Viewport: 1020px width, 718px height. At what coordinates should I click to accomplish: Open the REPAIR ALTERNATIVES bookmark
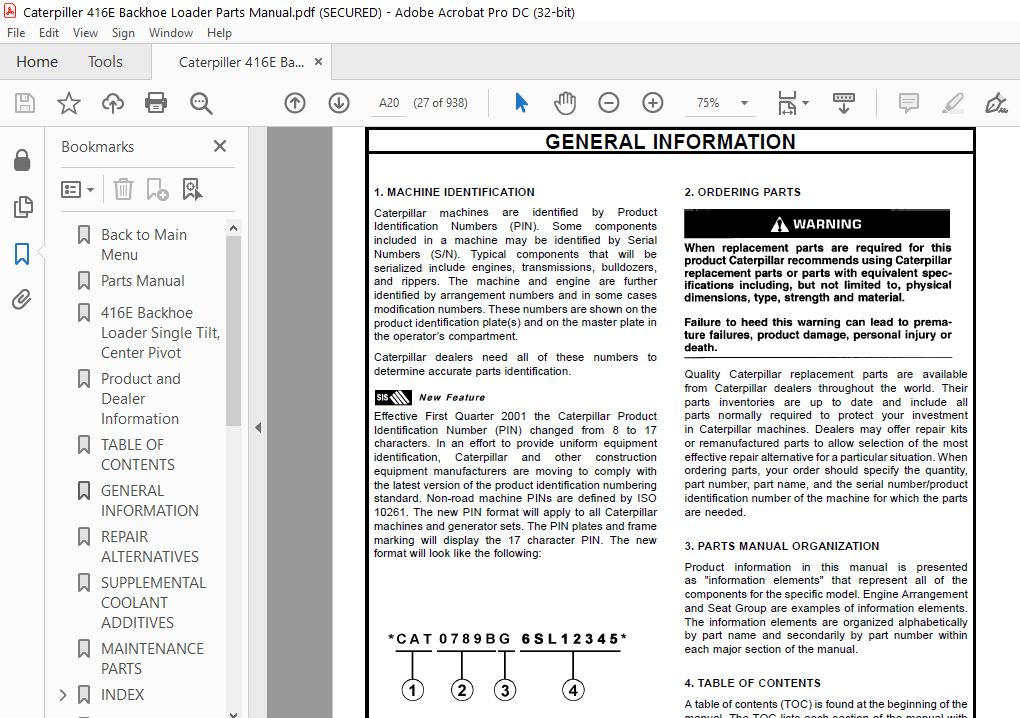pyautogui.click(x=150, y=546)
